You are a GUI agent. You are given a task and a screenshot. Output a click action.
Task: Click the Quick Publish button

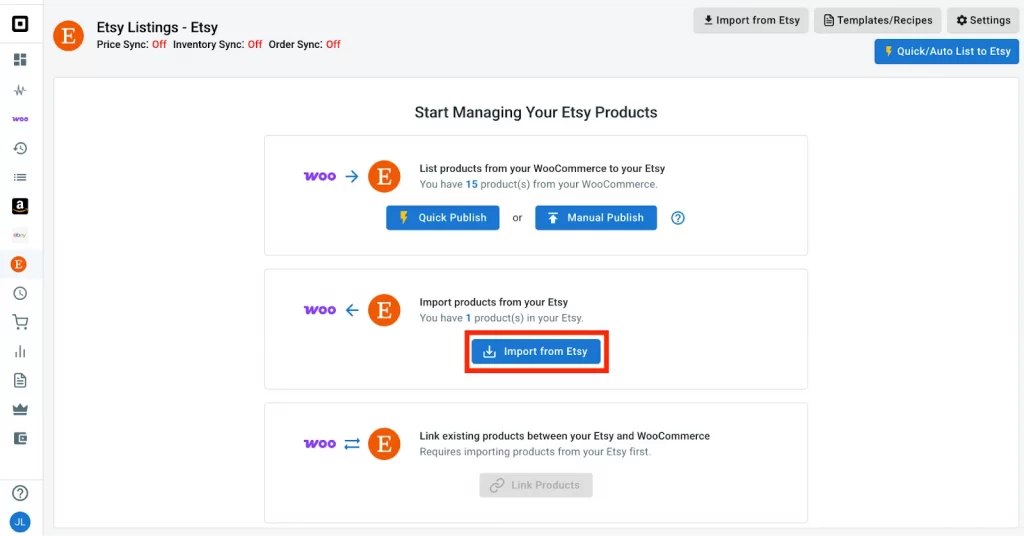(443, 217)
